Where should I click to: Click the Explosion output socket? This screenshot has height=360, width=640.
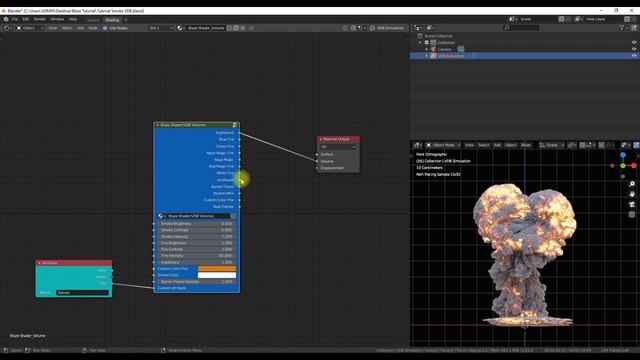pos(240,133)
